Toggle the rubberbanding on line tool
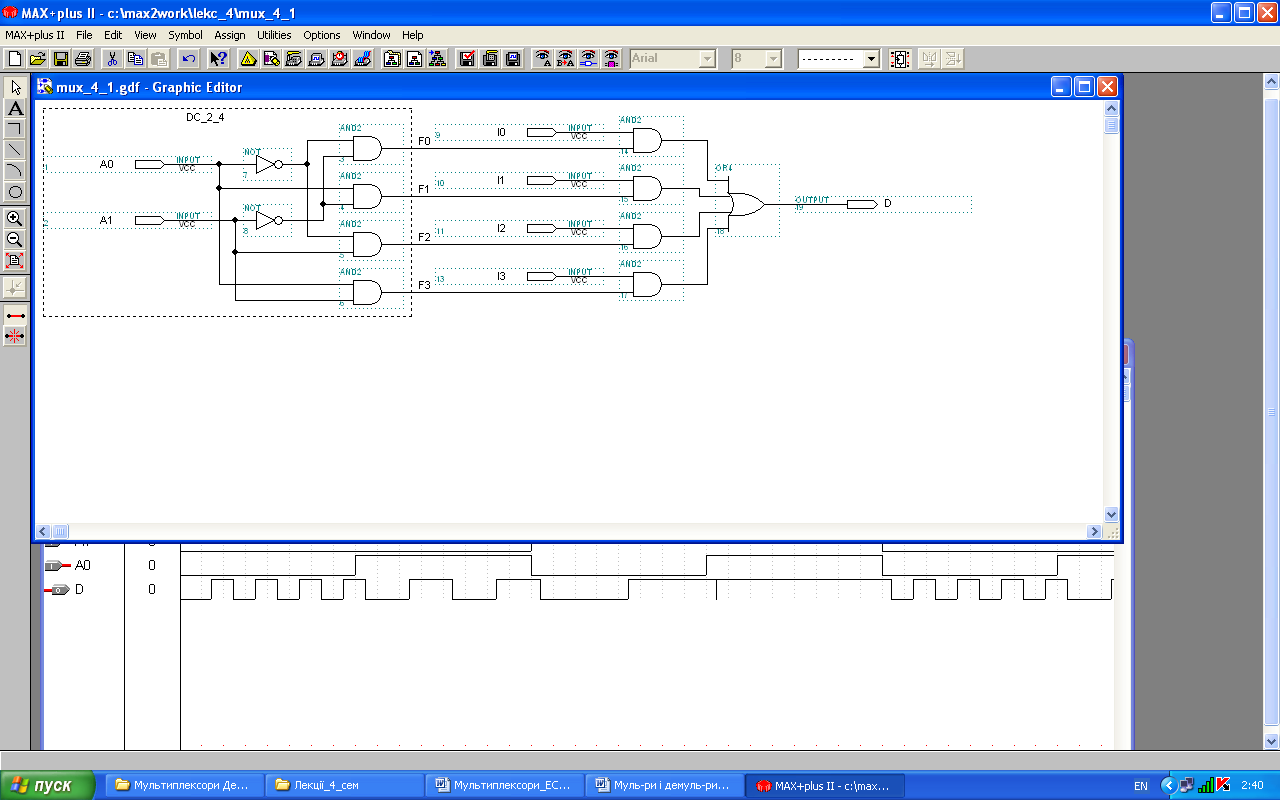The height and width of the screenshot is (800, 1280). 15,315
